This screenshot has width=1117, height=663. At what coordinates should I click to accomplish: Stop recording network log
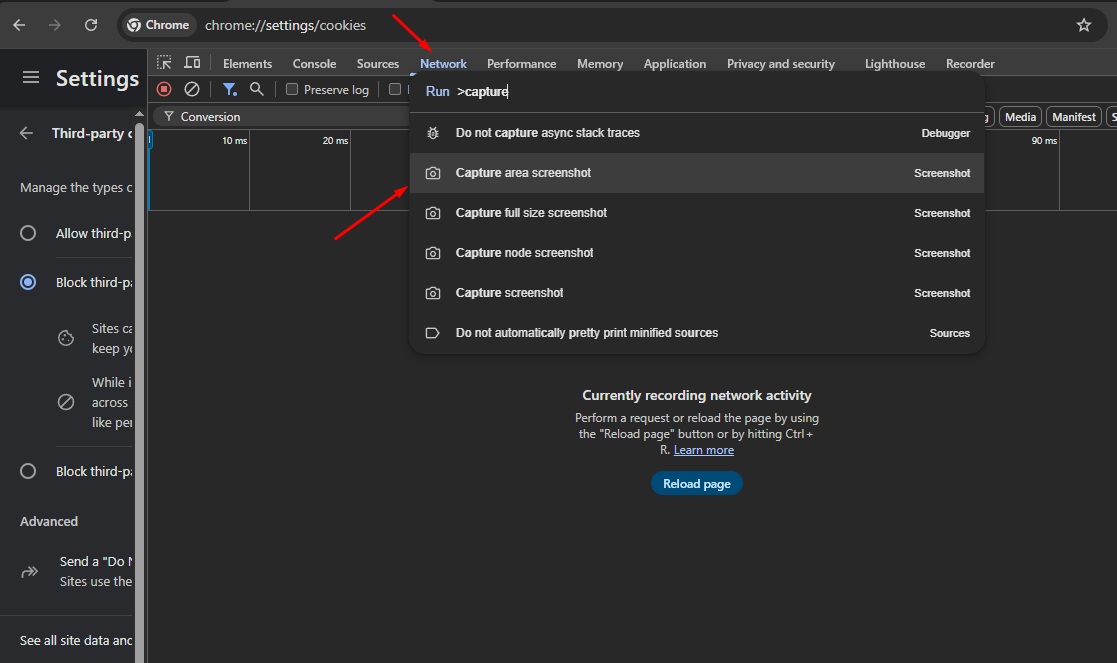[164, 89]
